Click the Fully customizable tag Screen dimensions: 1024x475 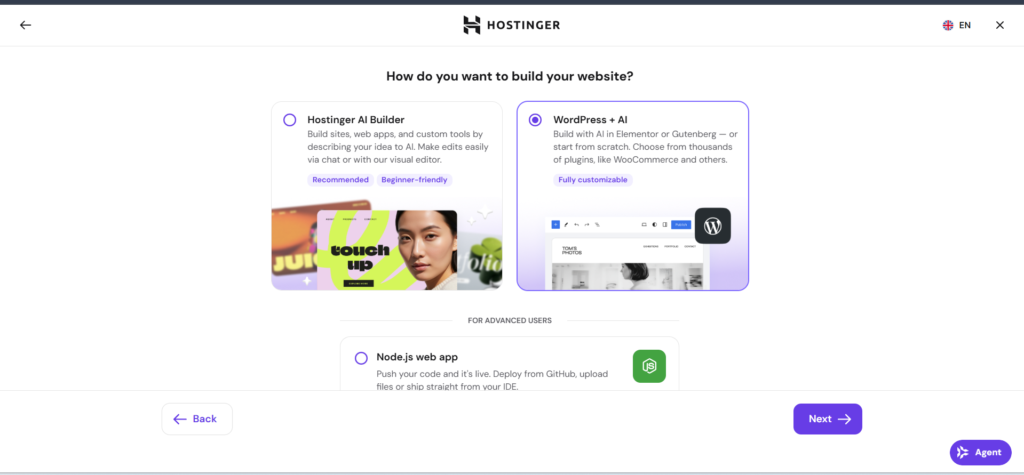pos(592,180)
